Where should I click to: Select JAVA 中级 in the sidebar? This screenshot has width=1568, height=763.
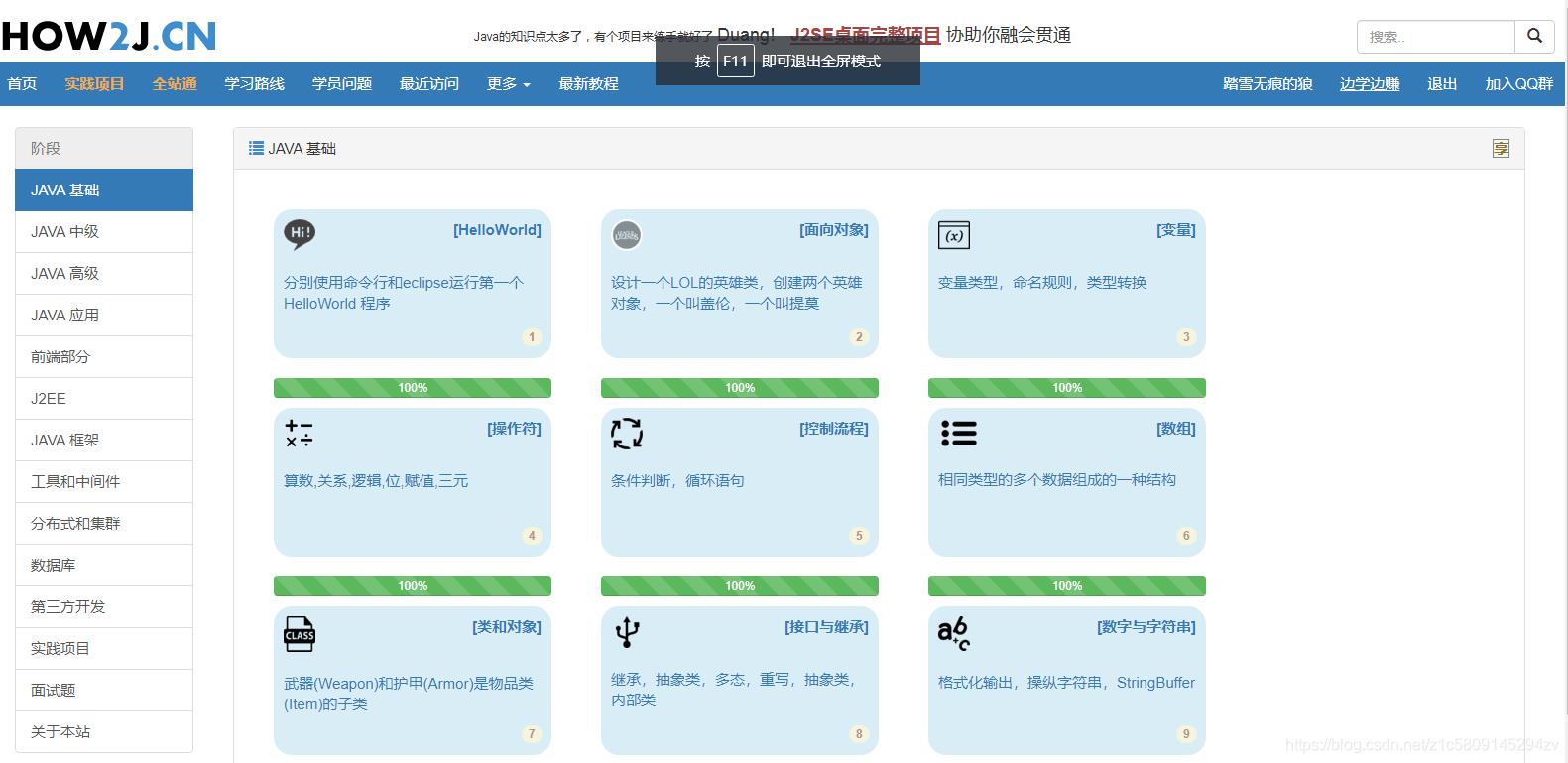coord(104,232)
